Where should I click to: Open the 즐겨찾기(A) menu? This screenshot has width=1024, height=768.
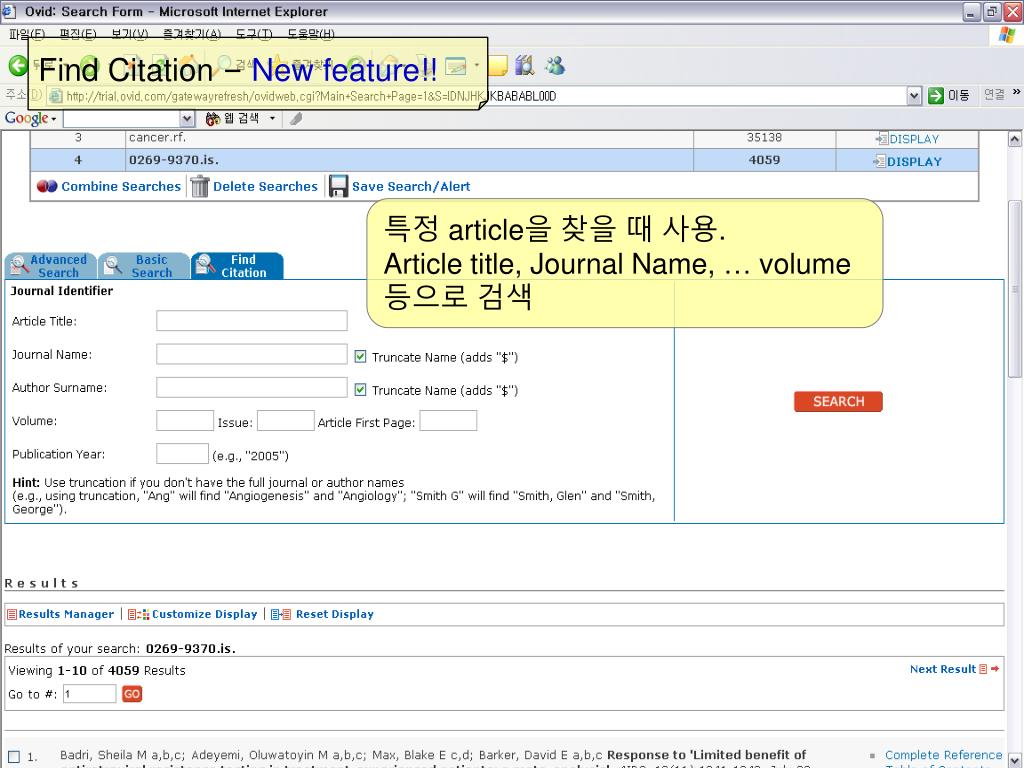pos(192,35)
